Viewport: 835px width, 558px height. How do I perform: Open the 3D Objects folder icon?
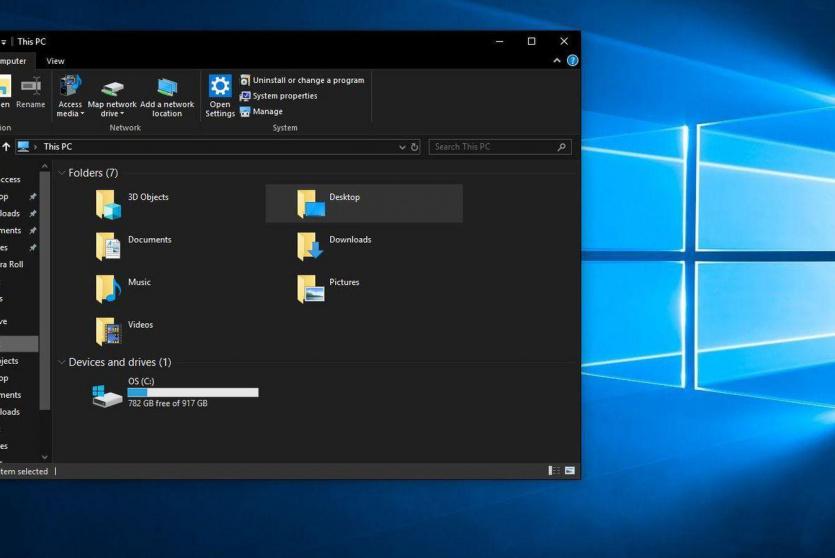(x=108, y=204)
